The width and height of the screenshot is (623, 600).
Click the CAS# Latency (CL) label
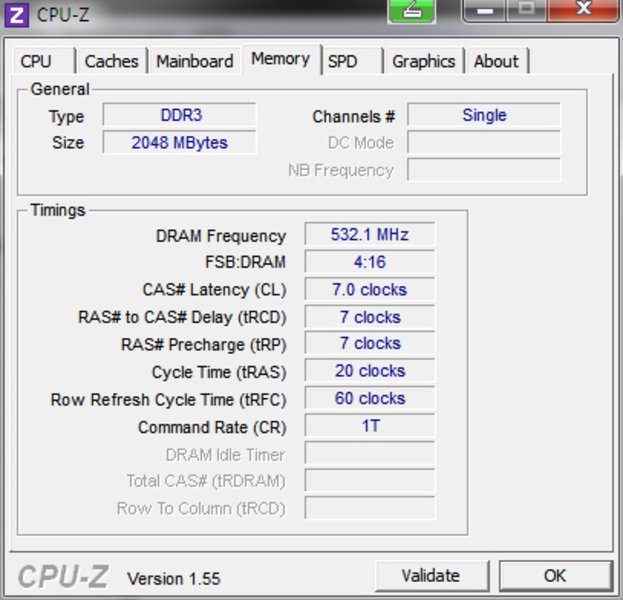(x=215, y=290)
